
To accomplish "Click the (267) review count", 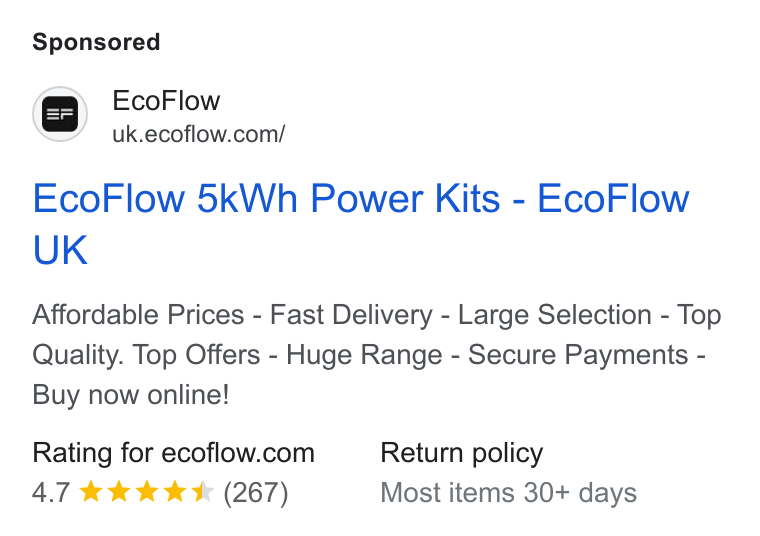I will (x=256, y=493).
